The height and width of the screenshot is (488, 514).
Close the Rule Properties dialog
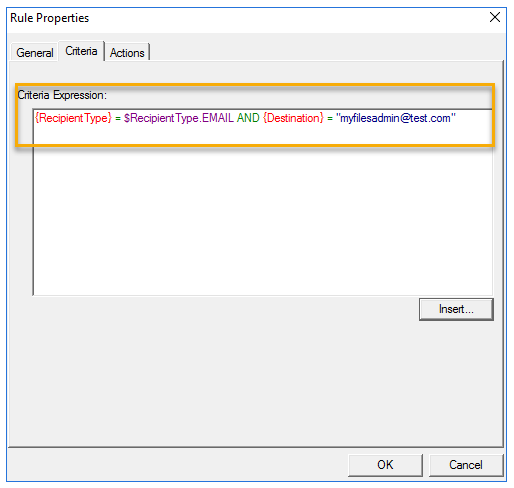(495, 17)
